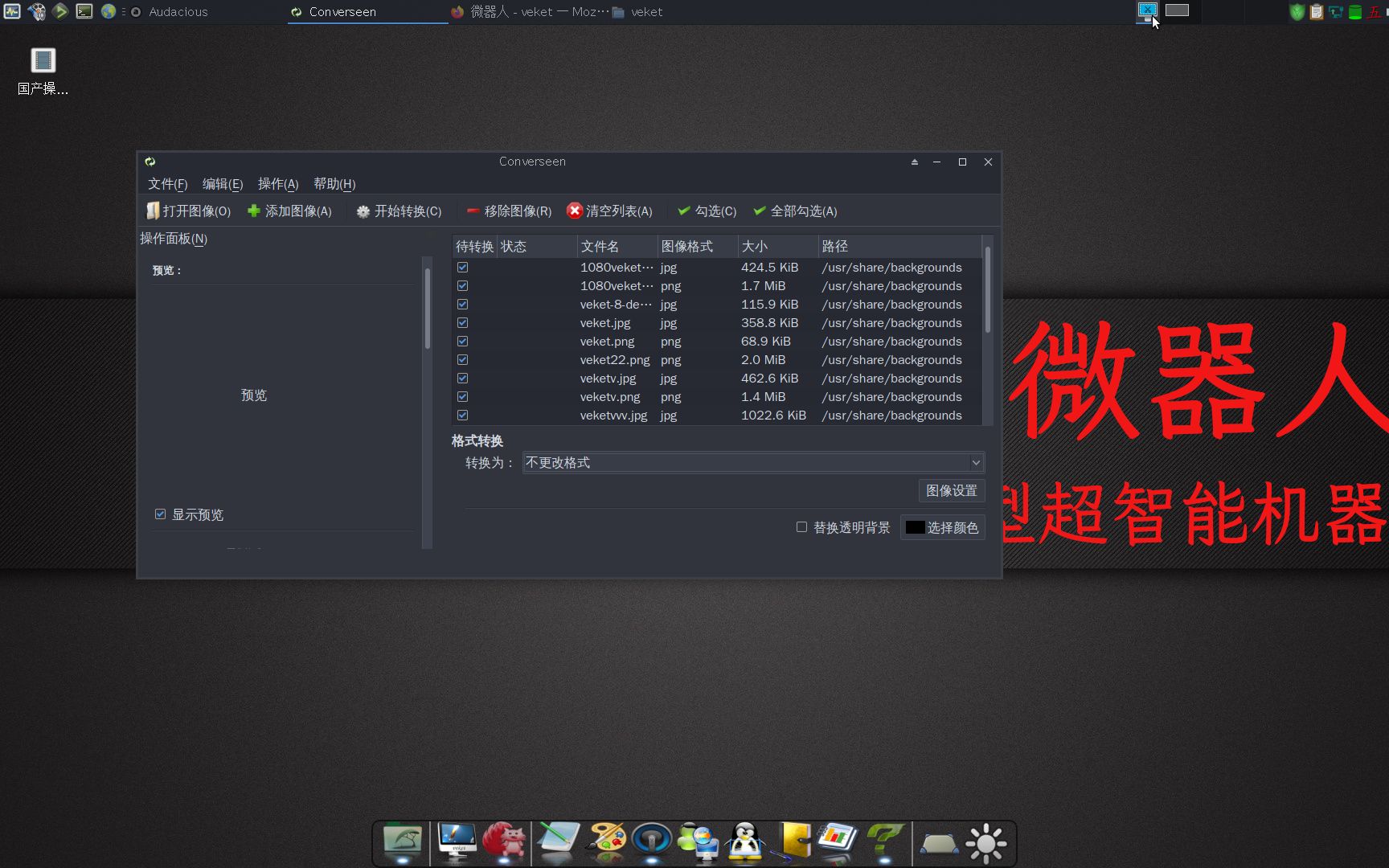Click the 图像设置 image settings button
This screenshot has height=868, width=1389.
click(952, 490)
